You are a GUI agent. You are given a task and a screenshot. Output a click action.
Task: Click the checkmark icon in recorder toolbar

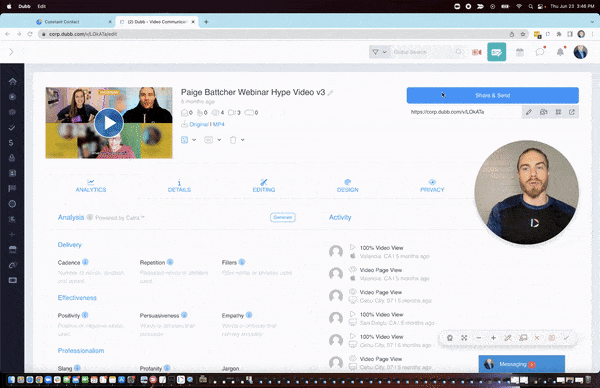(566, 338)
